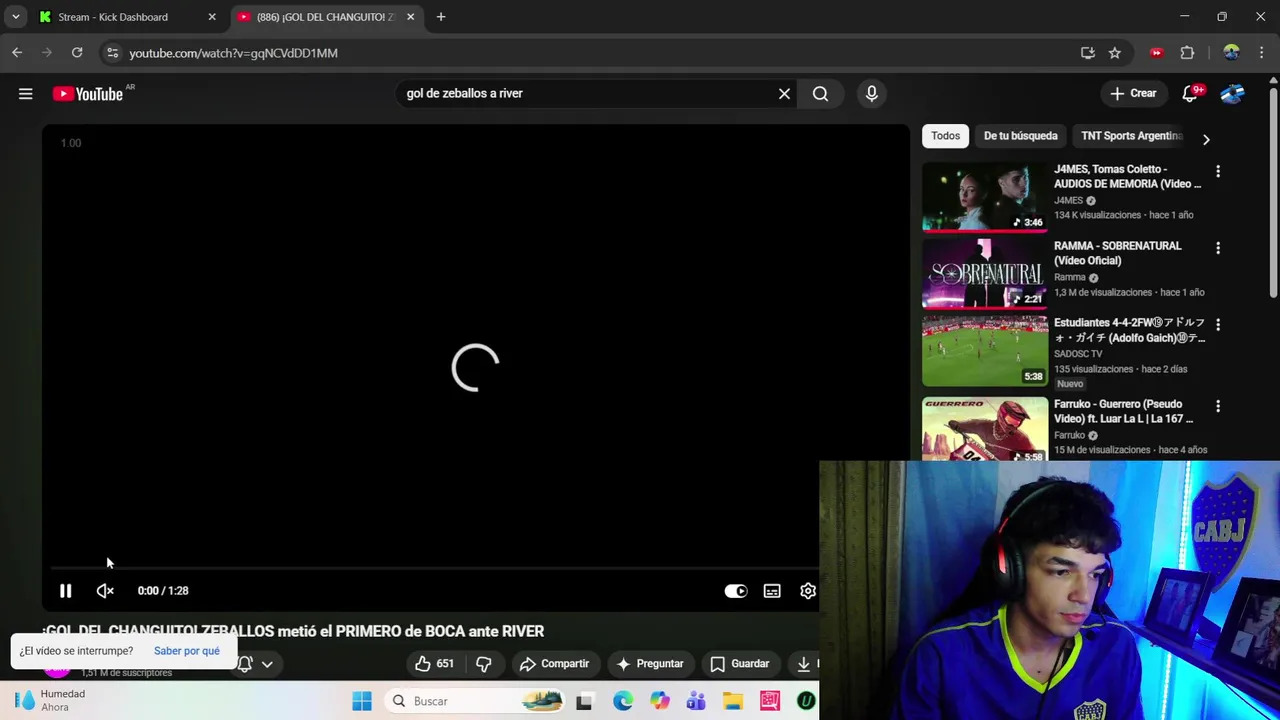Open options for Estudiantes 4-4-2FW video
Viewport: 1280px width, 720px height.
(x=1217, y=325)
